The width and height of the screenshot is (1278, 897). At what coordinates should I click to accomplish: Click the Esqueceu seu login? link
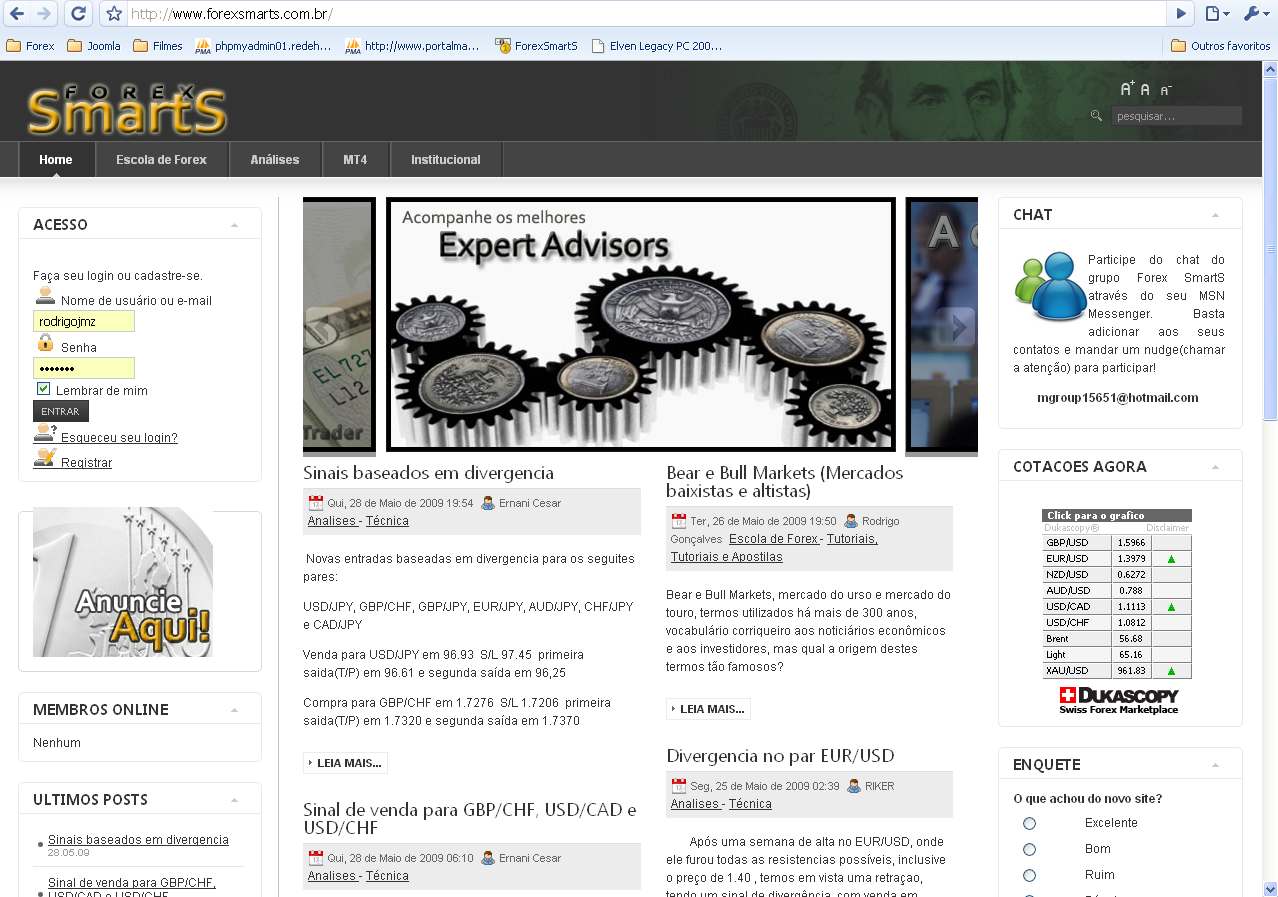(119, 438)
